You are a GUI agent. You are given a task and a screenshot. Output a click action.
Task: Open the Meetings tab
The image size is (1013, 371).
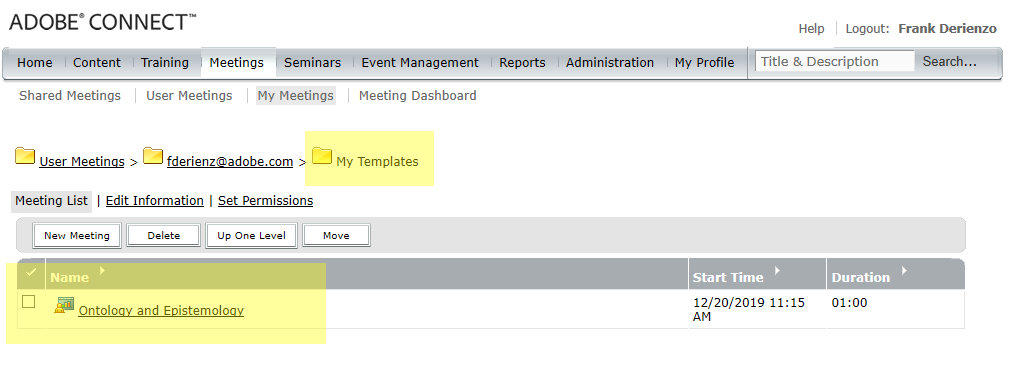(236, 63)
